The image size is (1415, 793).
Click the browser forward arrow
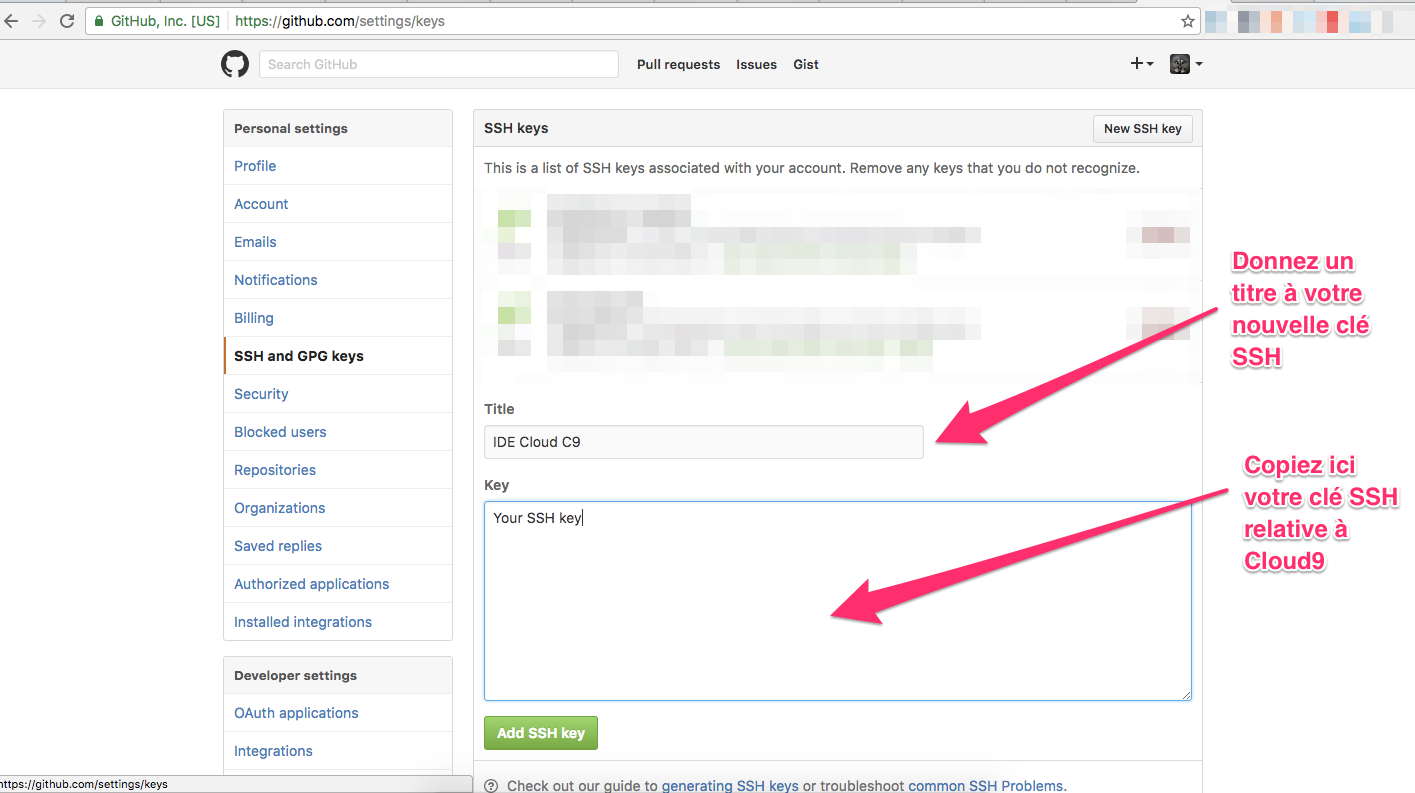(x=39, y=21)
